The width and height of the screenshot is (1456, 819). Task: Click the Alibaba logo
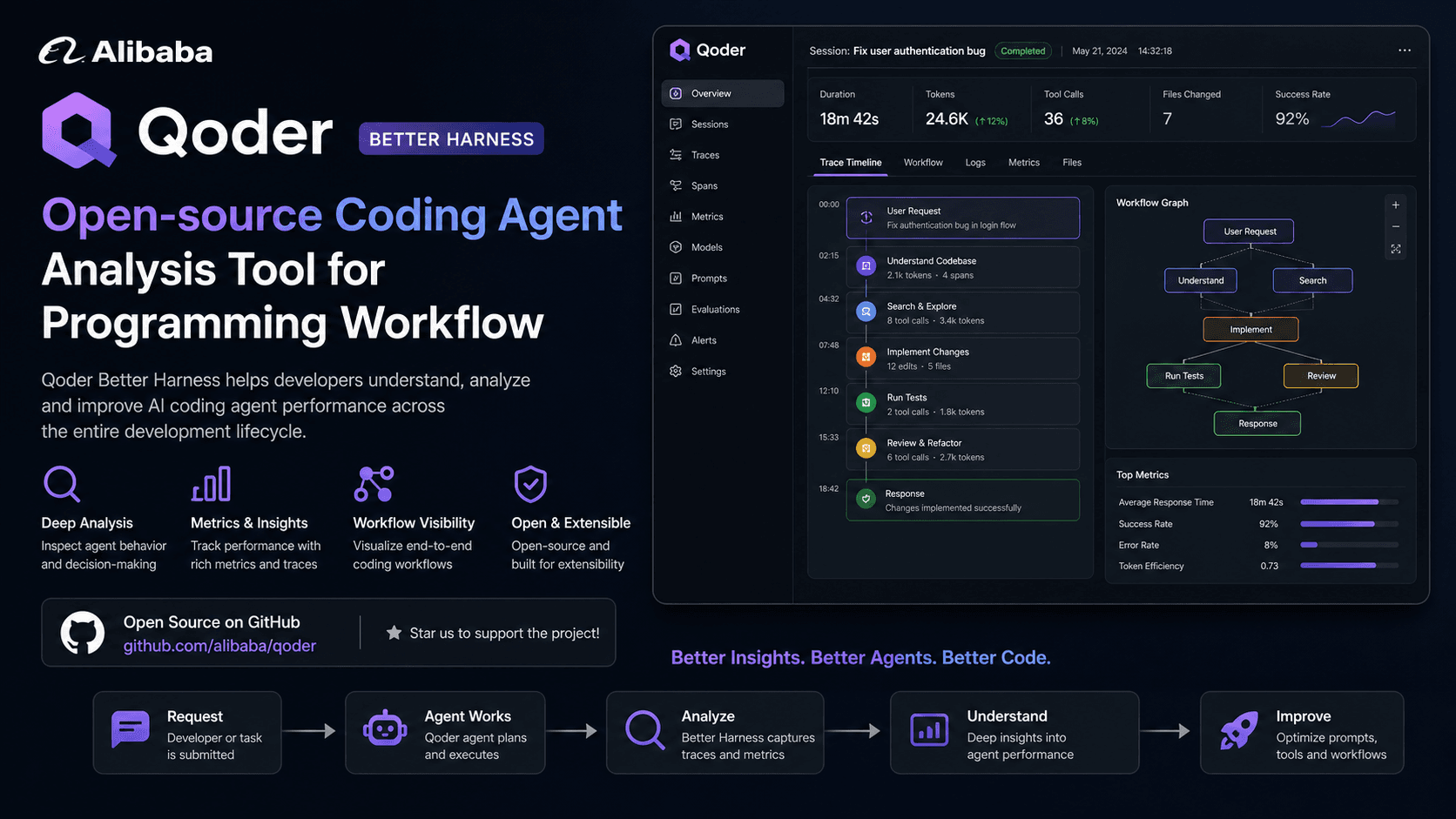125,51
